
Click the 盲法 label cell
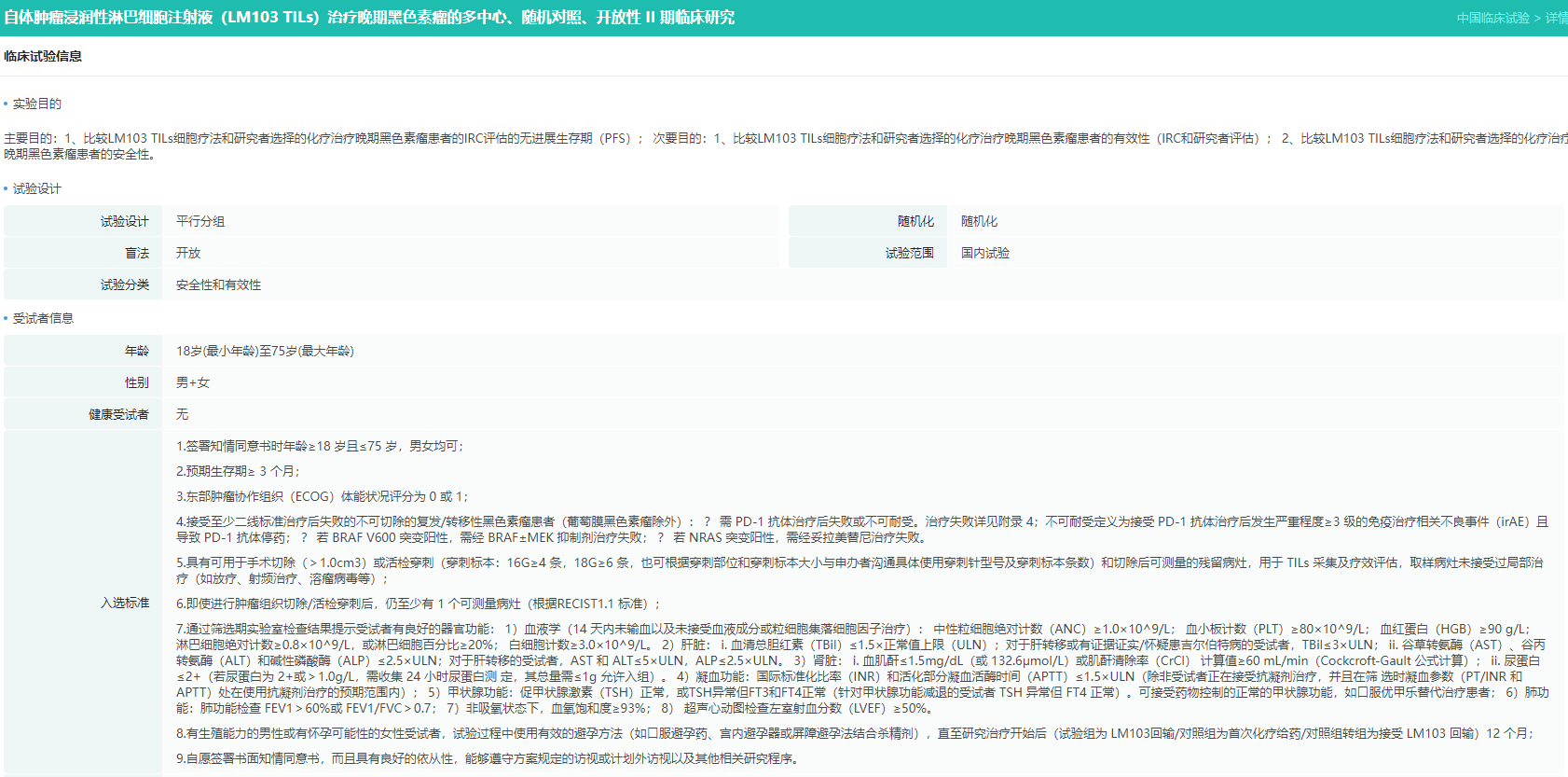pos(137,253)
